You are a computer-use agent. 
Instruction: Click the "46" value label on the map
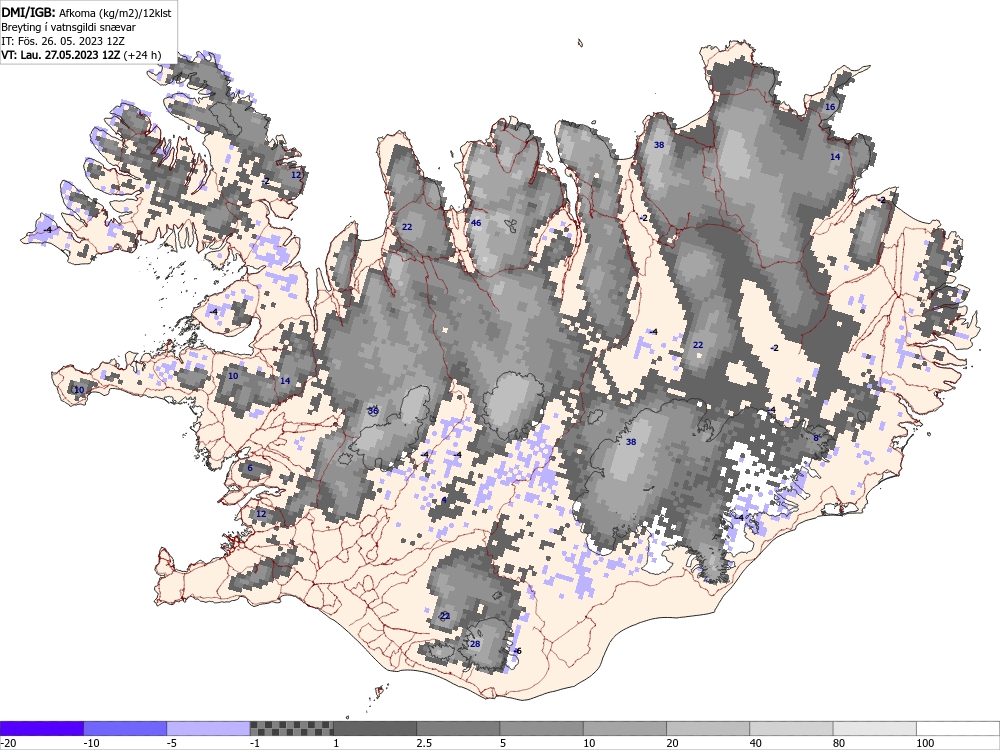pos(476,223)
